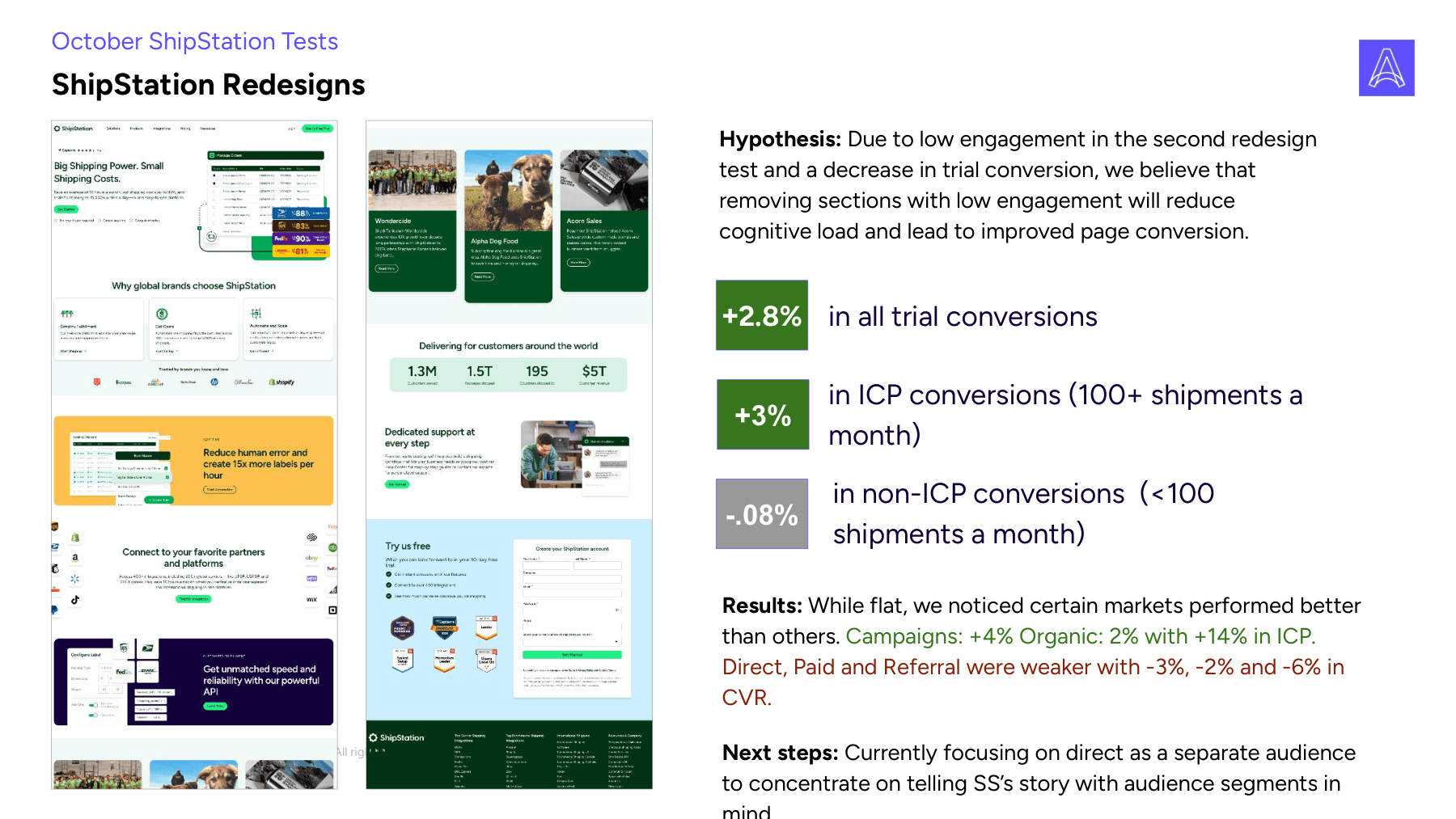Click the FedEx carrier tile in the API section

point(123,671)
